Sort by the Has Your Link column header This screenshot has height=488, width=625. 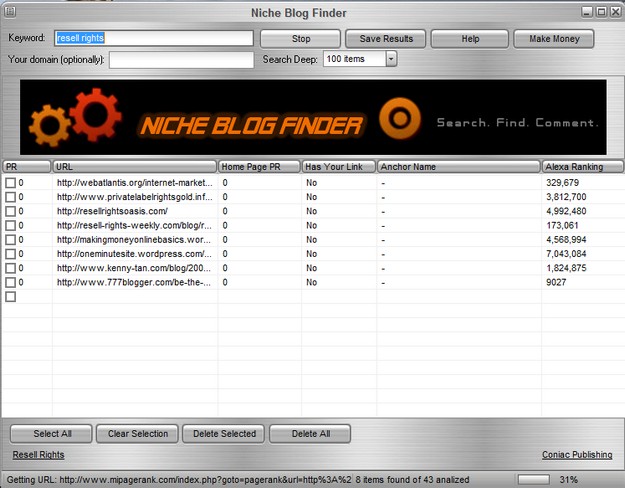click(x=338, y=167)
